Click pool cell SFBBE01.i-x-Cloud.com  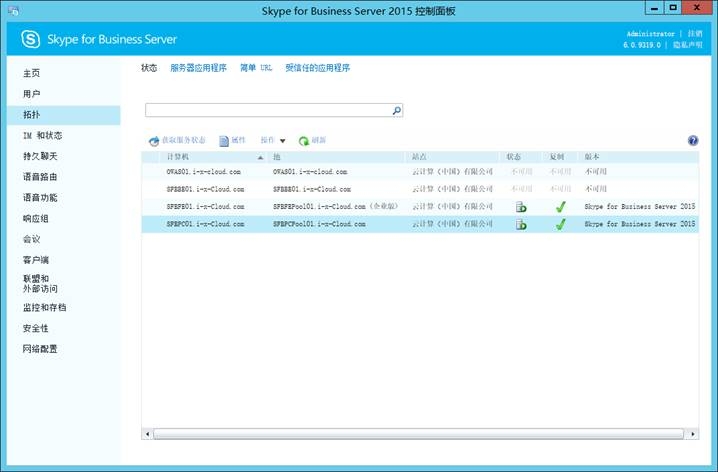(312, 190)
